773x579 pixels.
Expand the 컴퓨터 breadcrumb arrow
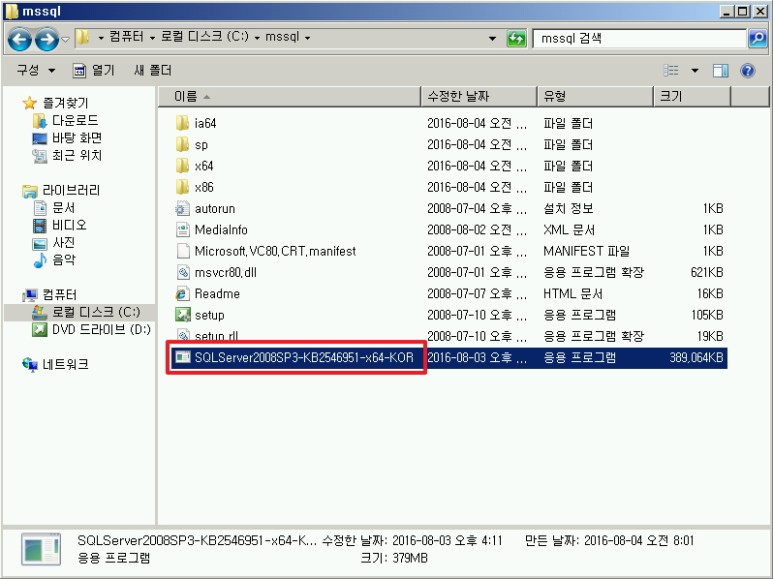tap(152, 37)
